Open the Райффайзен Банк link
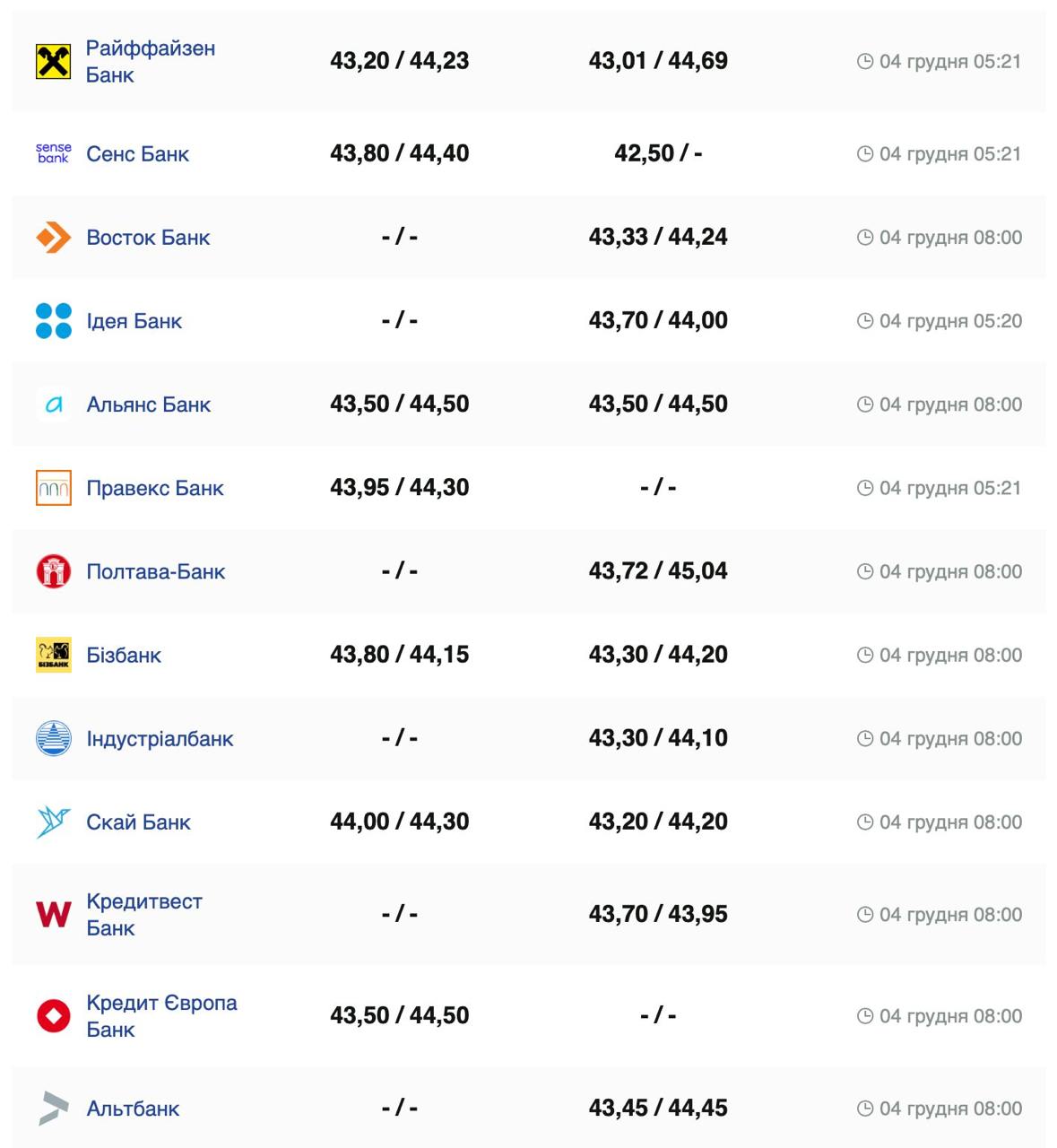This screenshot has width=1057, height=1148. [x=150, y=61]
